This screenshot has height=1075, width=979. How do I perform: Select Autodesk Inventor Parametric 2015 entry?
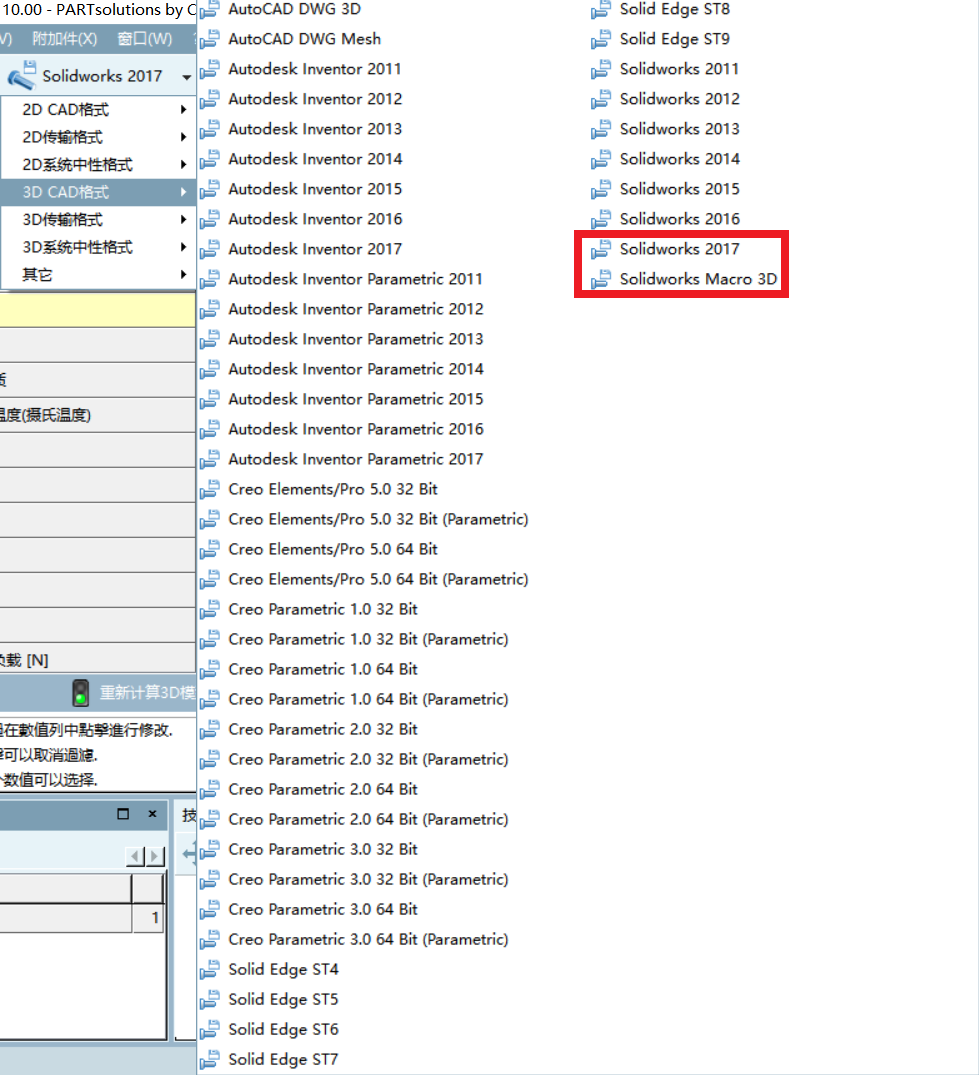pyautogui.click(x=355, y=399)
